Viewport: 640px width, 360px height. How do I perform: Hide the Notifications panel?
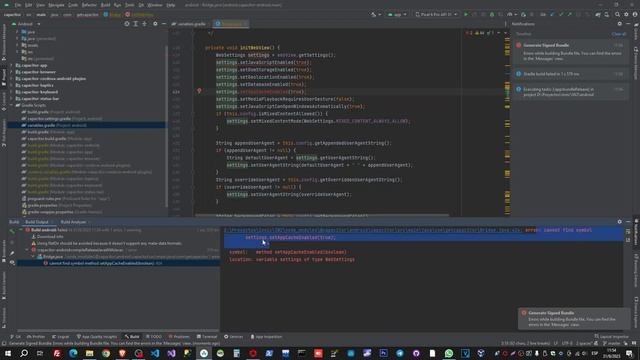[x=629, y=24]
